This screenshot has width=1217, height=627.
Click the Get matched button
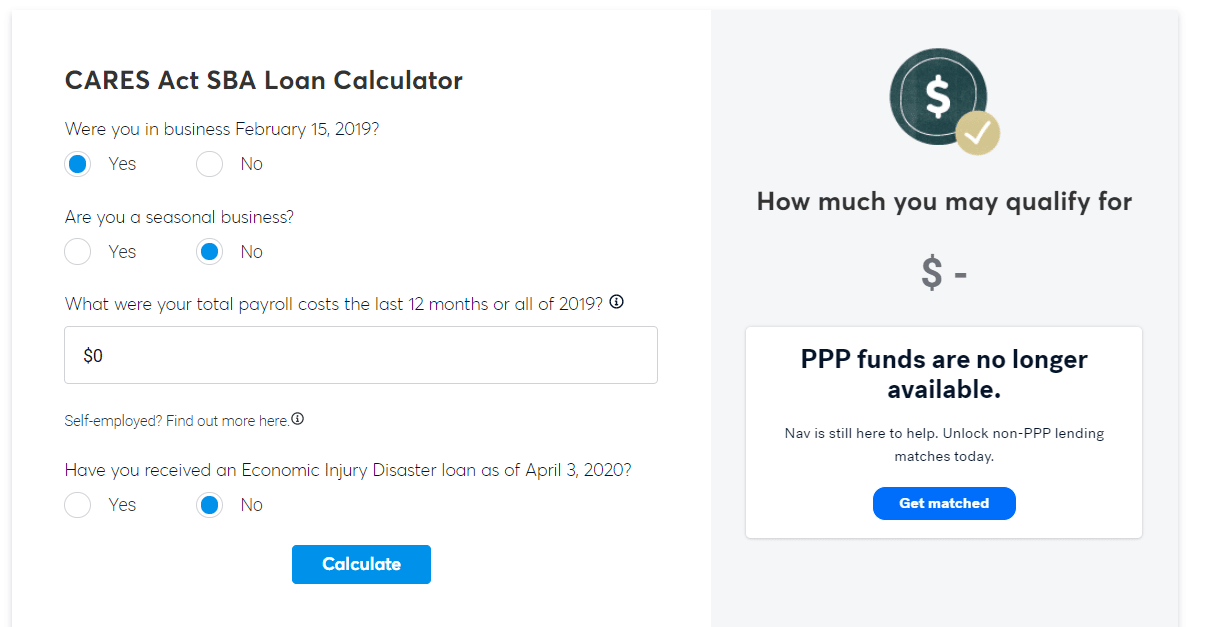click(x=944, y=503)
